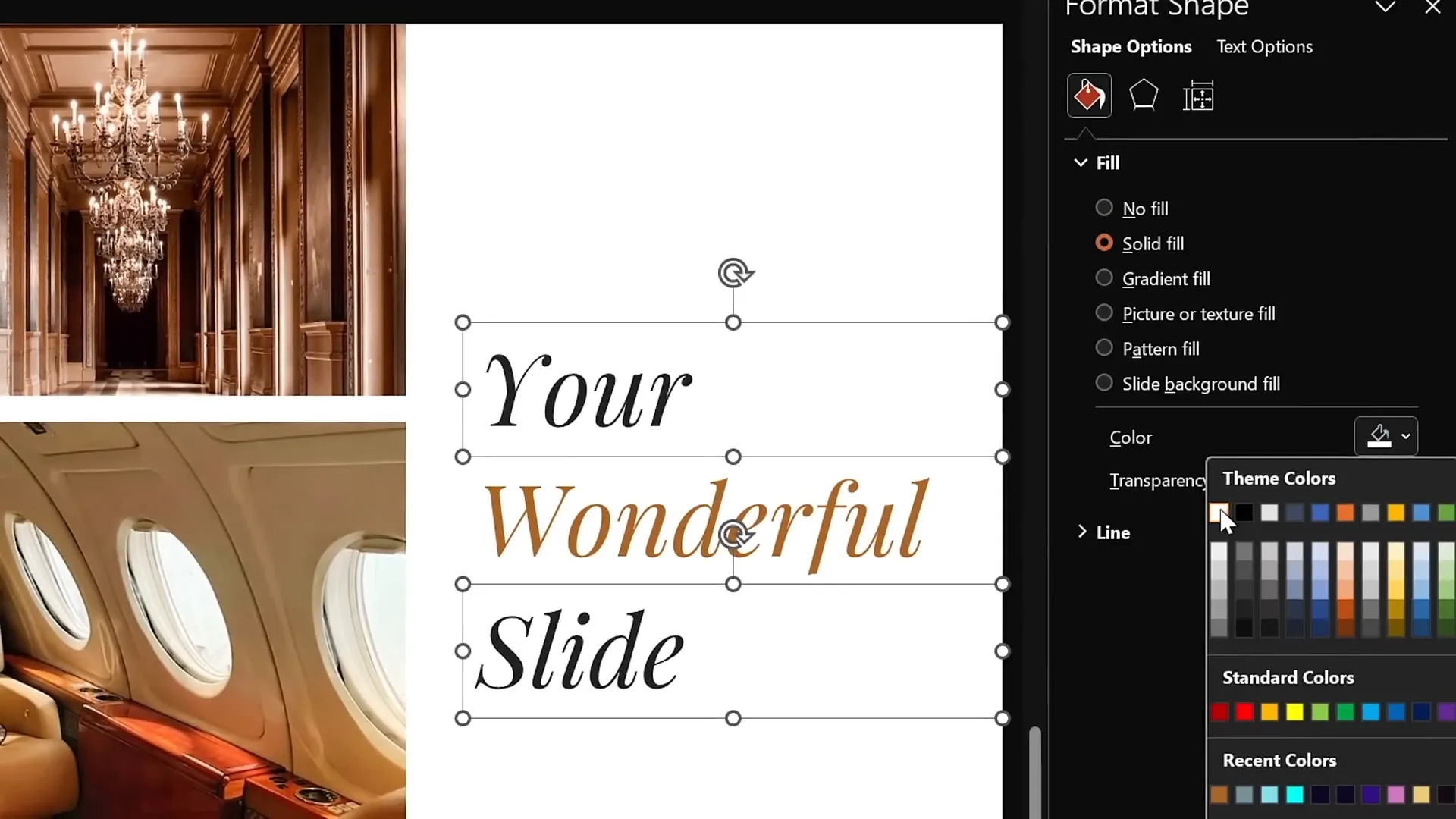The height and width of the screenshot is (819, 1456).
Task: Choose the No fill option
Action: 1104,207
